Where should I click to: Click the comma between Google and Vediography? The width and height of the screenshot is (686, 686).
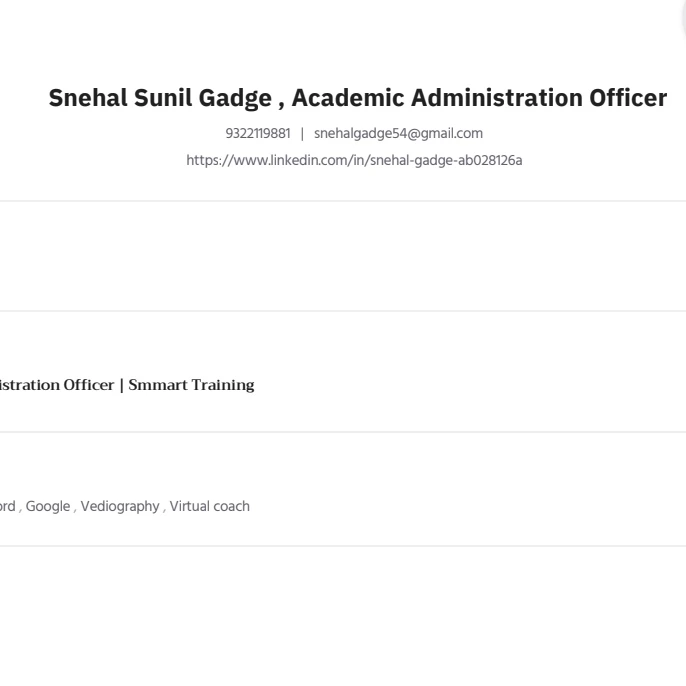pos(76,508)
